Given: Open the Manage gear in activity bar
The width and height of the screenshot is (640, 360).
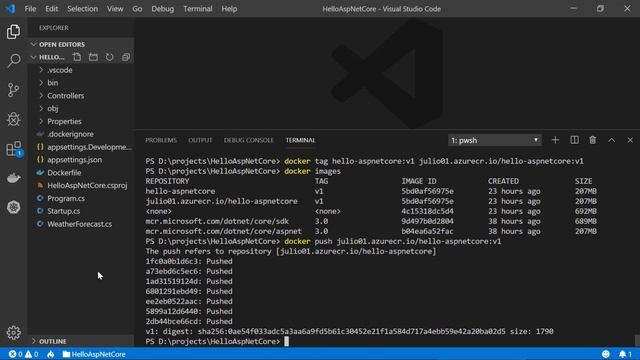Looking at the screenshot, I should (13, 333).
